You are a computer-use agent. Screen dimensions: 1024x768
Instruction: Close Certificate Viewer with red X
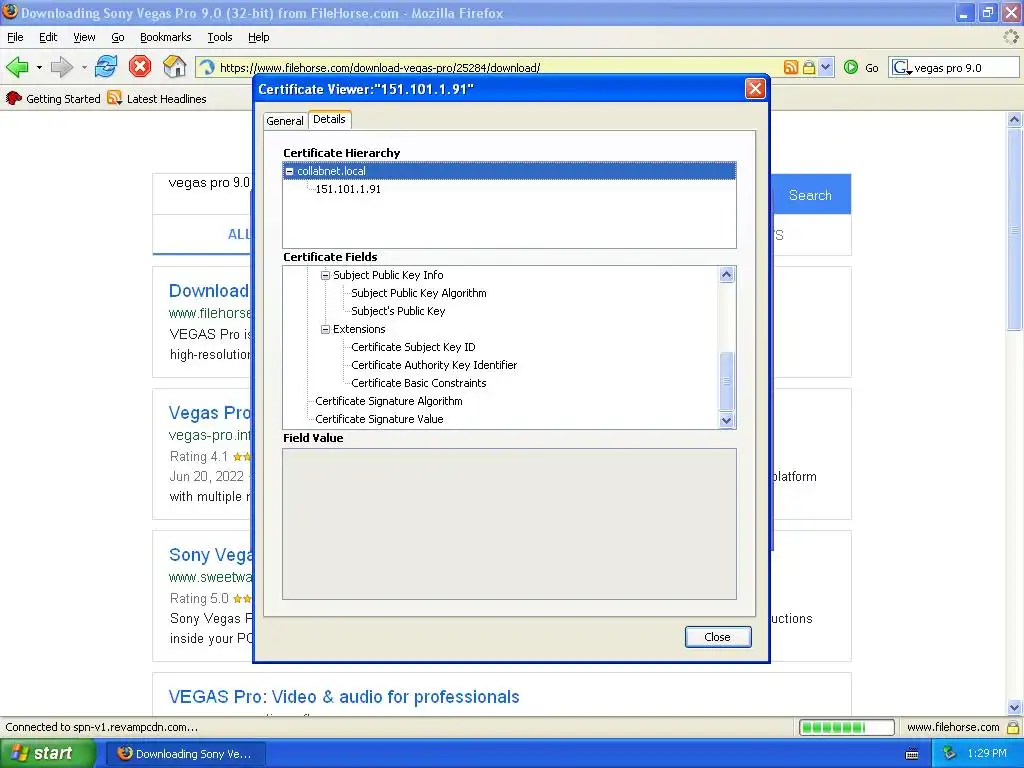[x=755, y=89]
